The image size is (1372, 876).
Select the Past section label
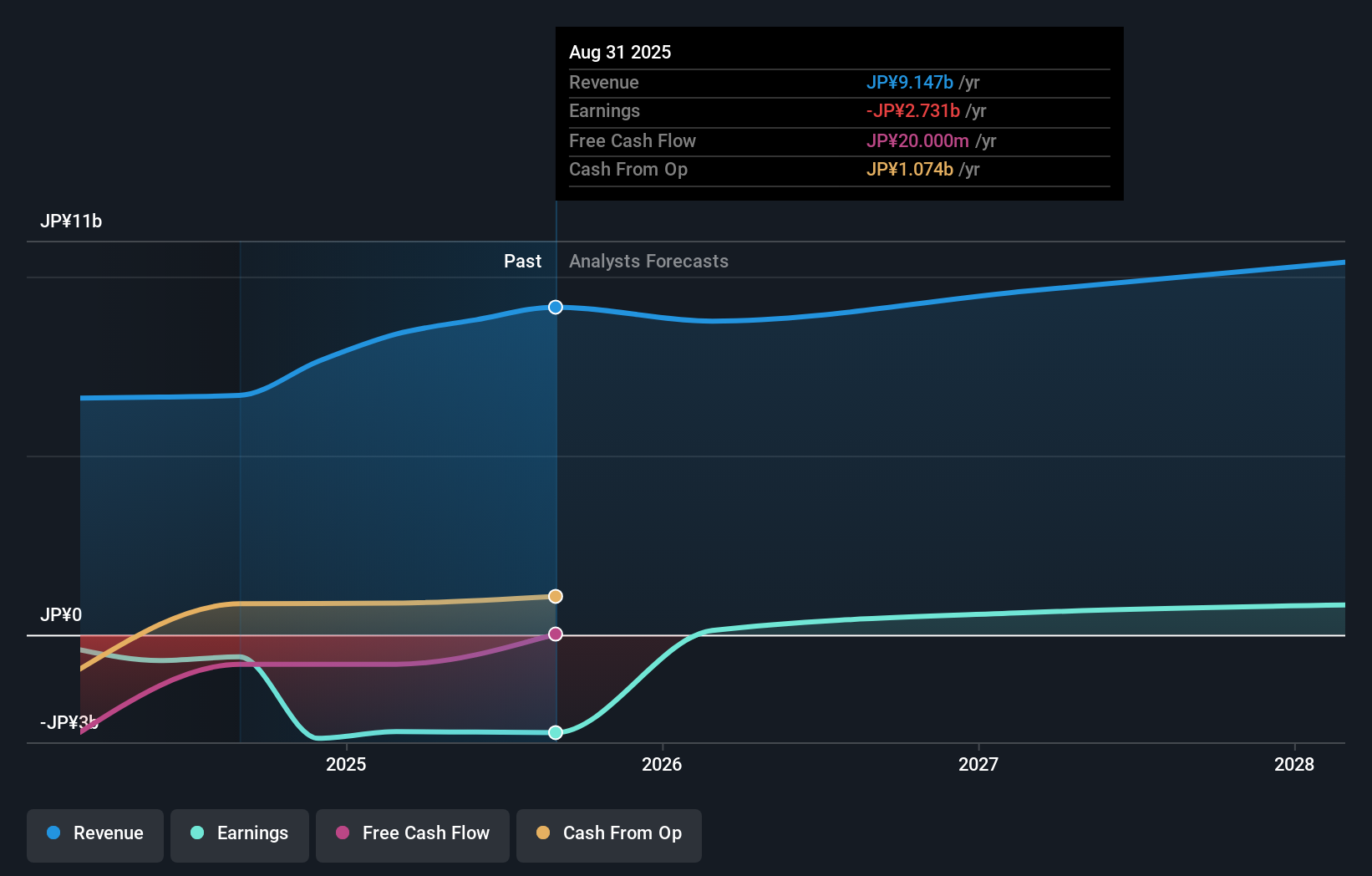522,261
